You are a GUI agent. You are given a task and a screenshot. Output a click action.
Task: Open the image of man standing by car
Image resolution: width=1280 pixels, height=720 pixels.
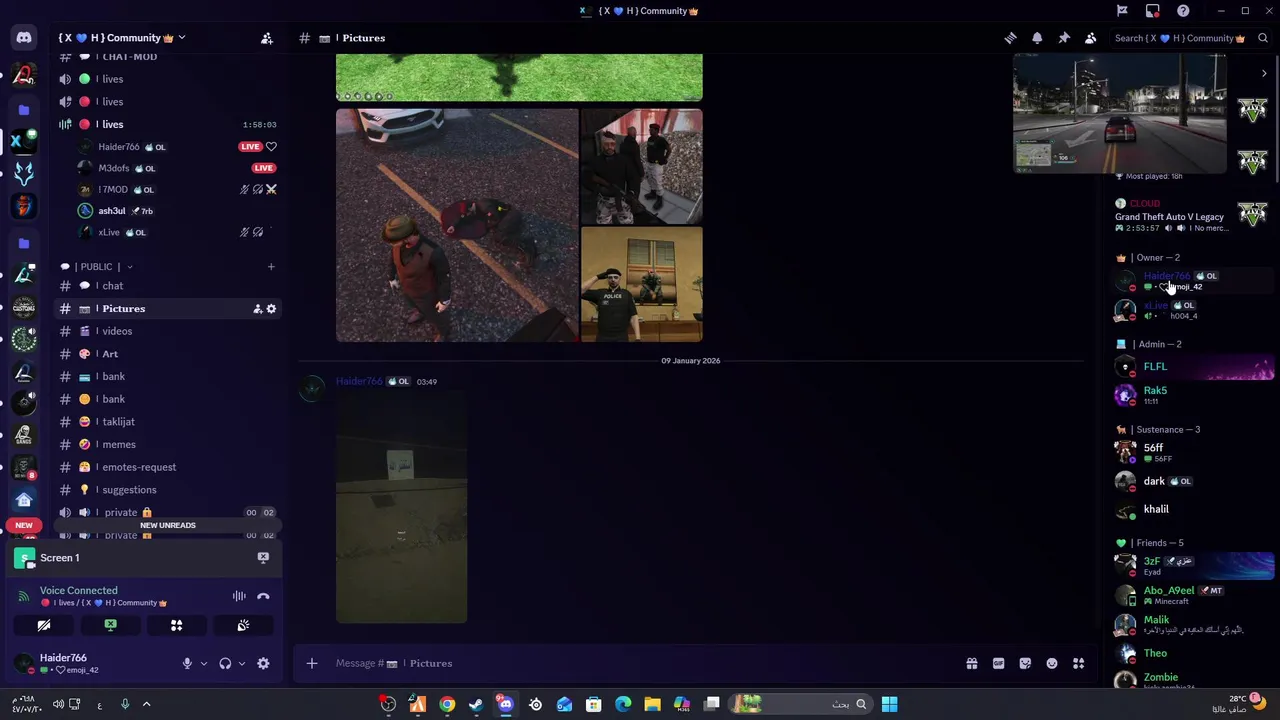tap(457, 226)
